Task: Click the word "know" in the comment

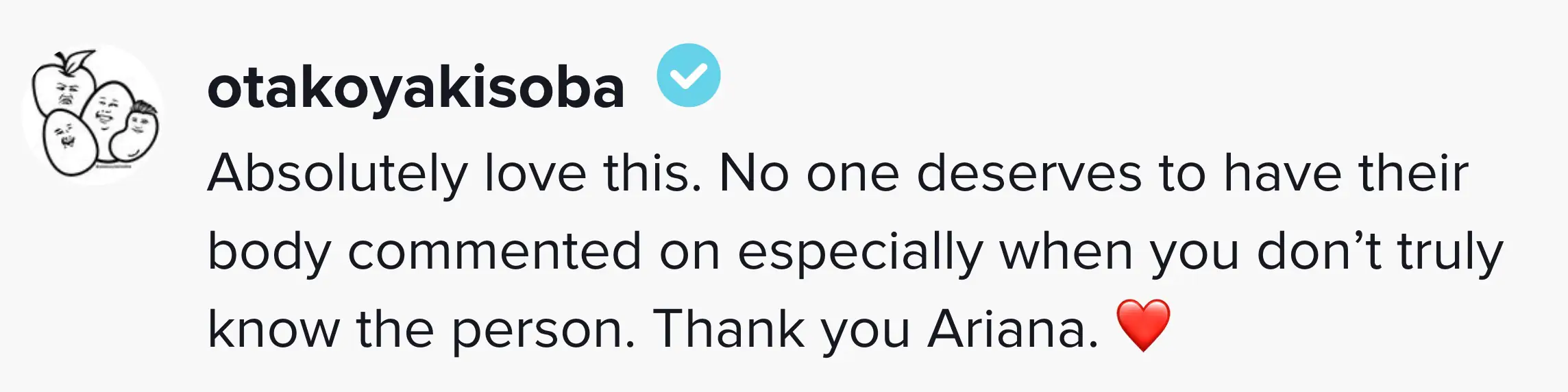Action: pyautogui.click(x=273, y=329)
